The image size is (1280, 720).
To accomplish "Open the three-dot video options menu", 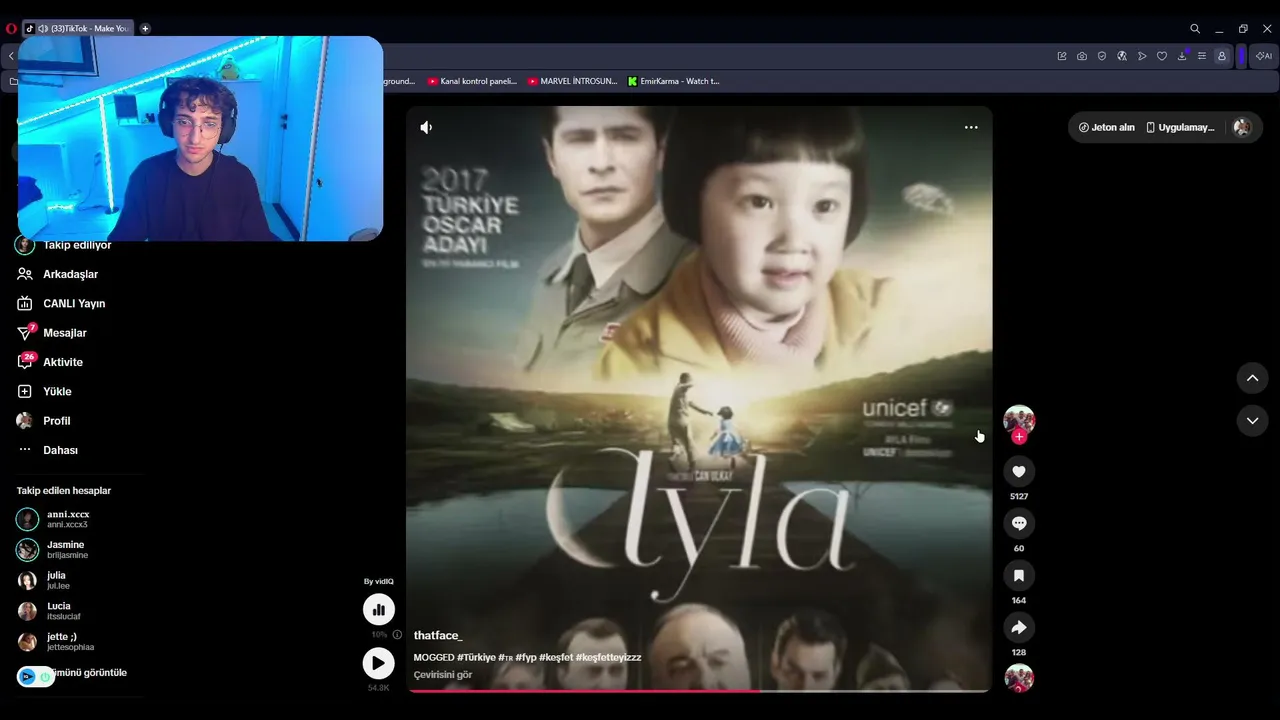I will coord(971,127).
